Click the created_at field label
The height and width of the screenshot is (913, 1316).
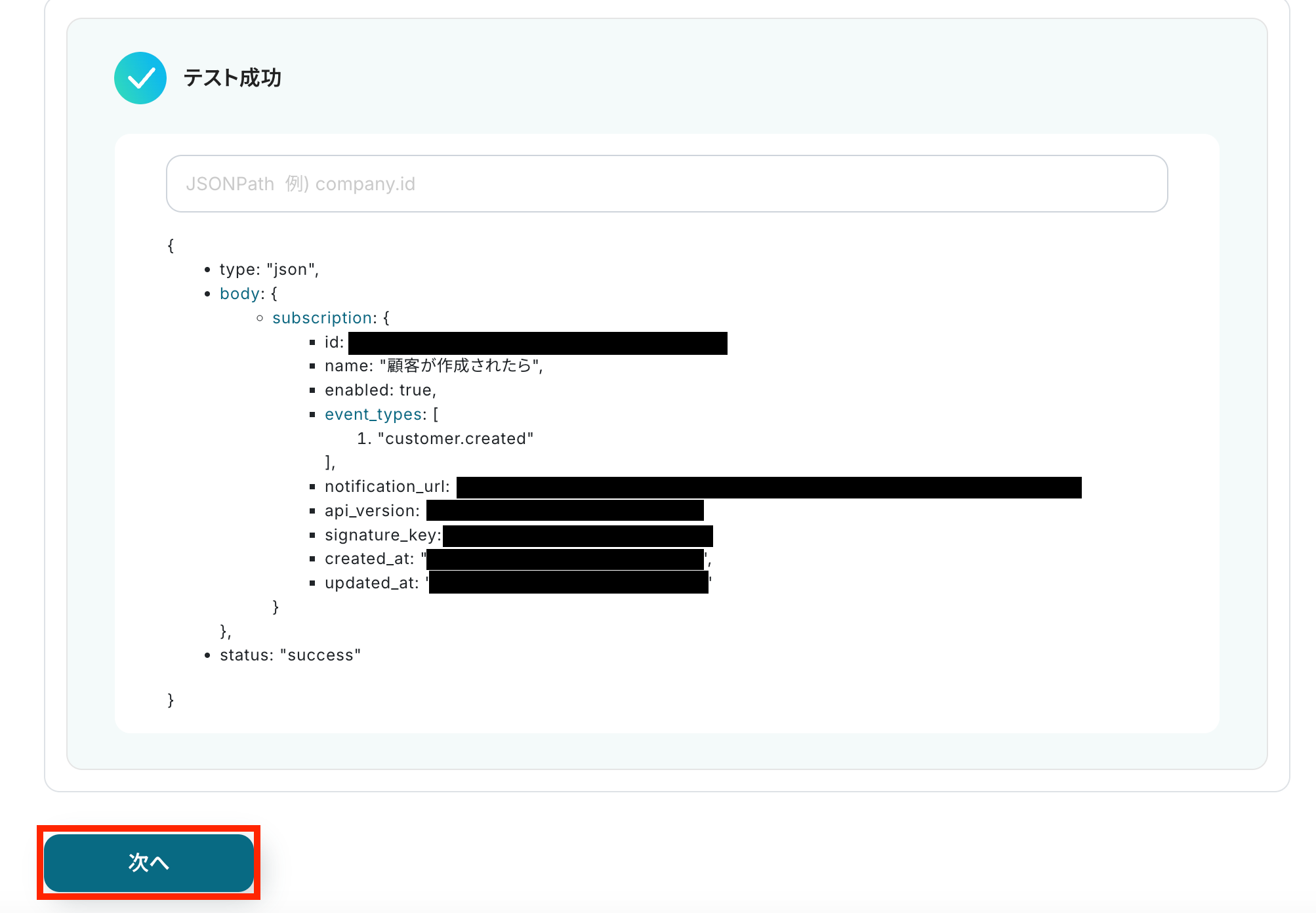click(x=369, y=559)
